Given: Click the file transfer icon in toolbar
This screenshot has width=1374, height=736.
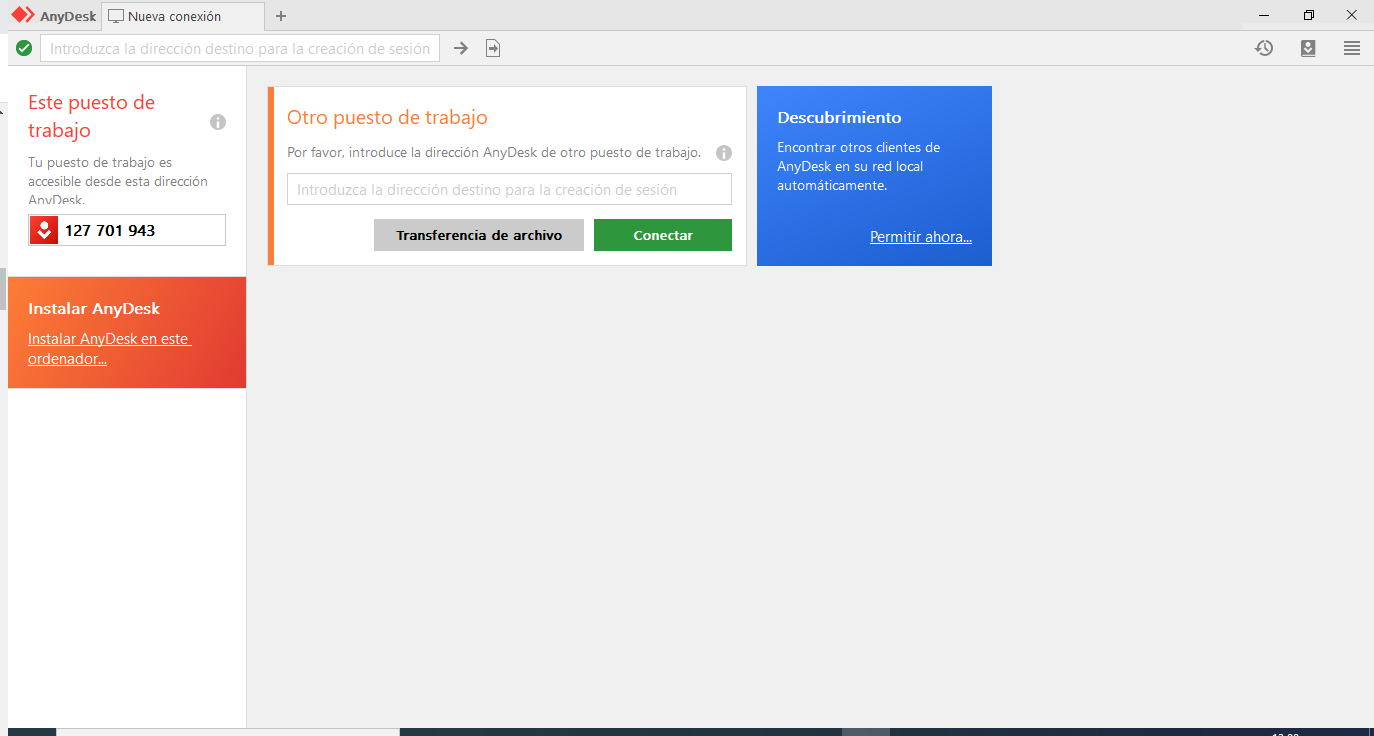Looking at the screenshot, I should click(493, 48).
